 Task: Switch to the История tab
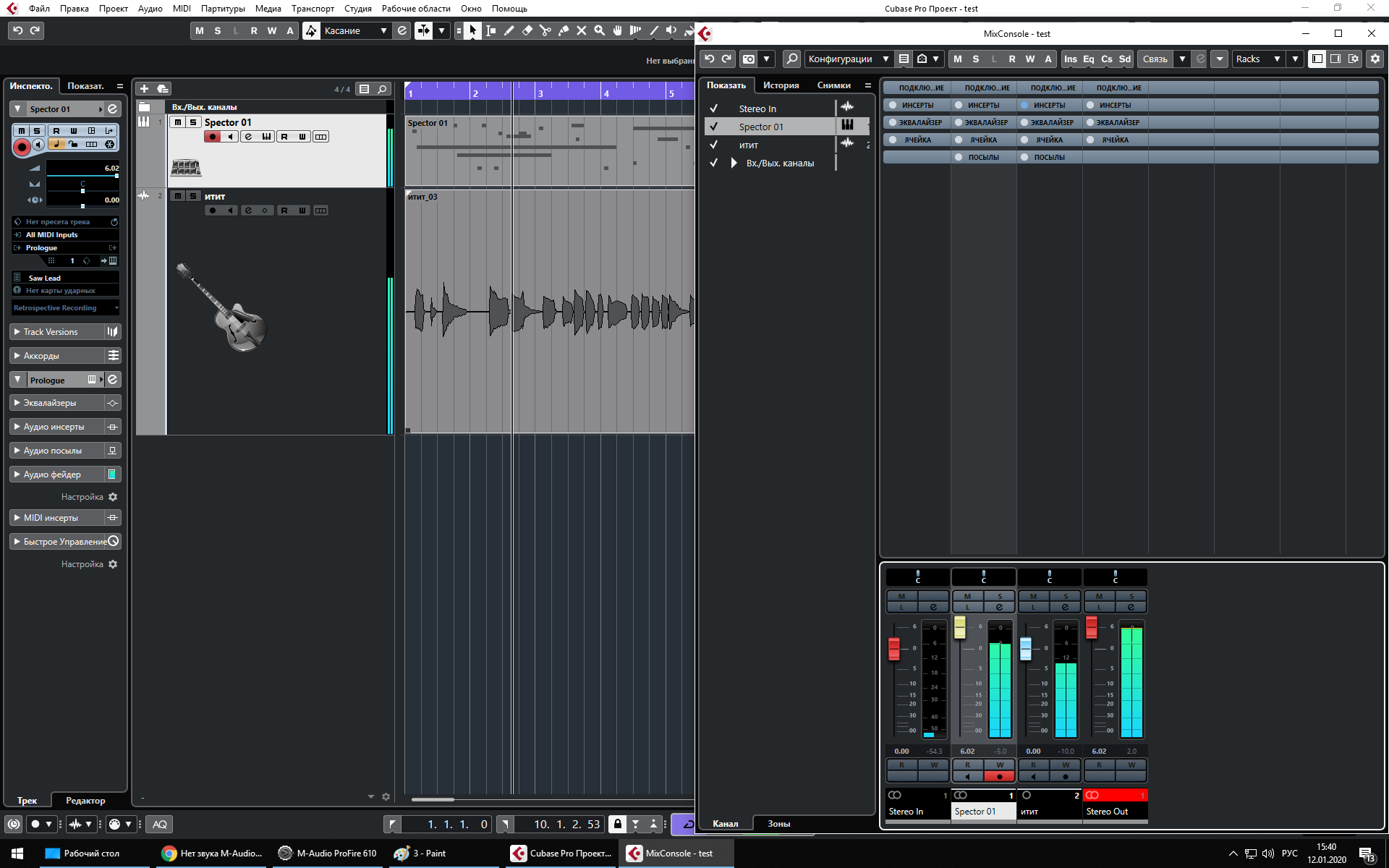click(781, 85)
